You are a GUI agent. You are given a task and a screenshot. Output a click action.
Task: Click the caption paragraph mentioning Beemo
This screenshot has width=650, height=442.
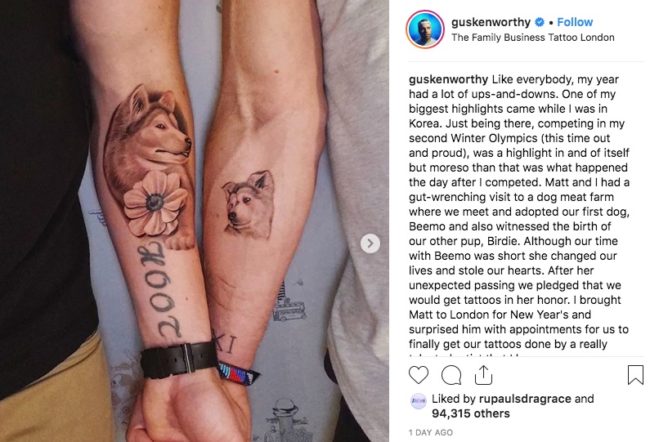coord(519,212)
